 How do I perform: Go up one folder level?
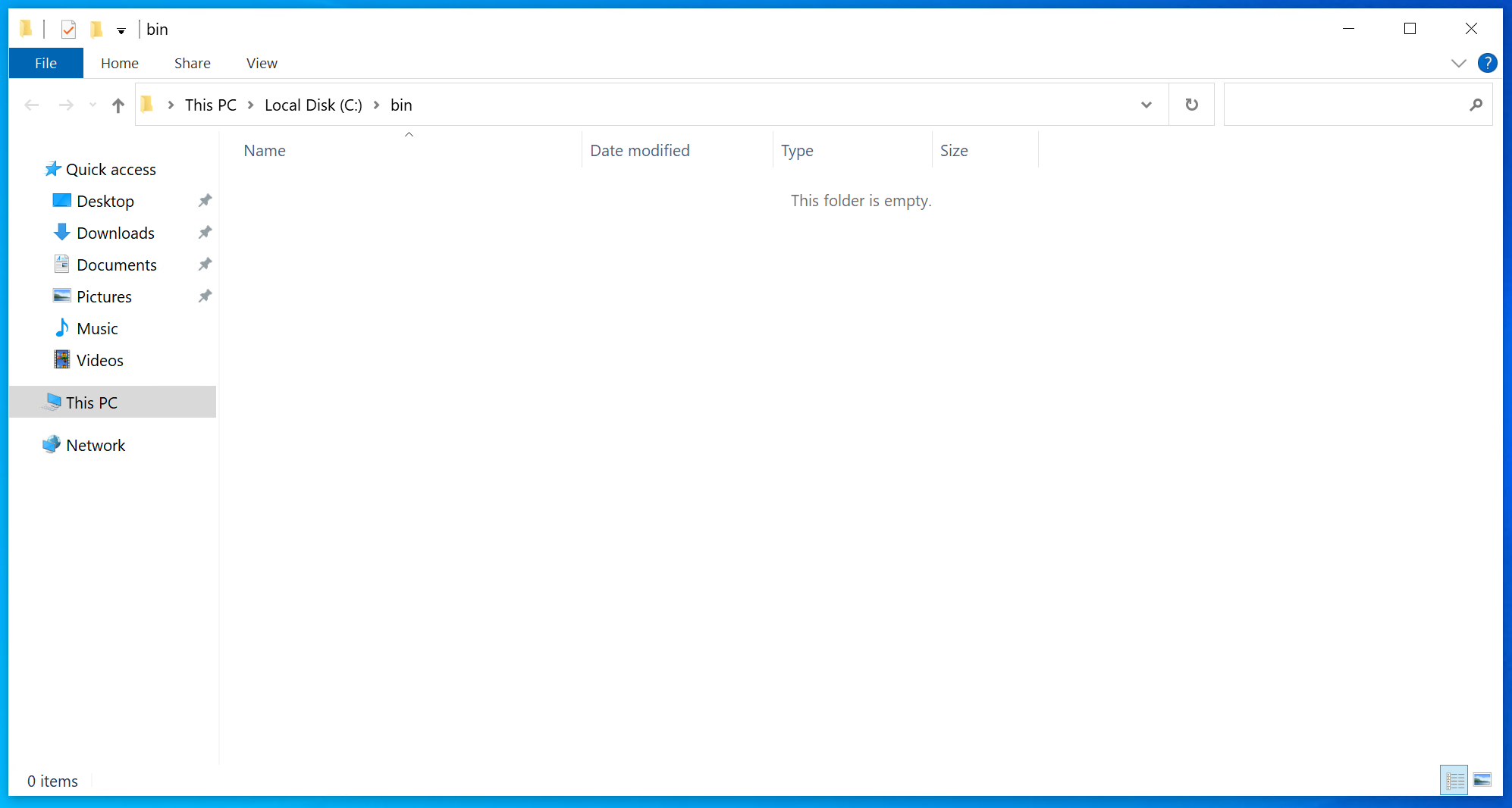pyautogui.click(x=118, y=105)
